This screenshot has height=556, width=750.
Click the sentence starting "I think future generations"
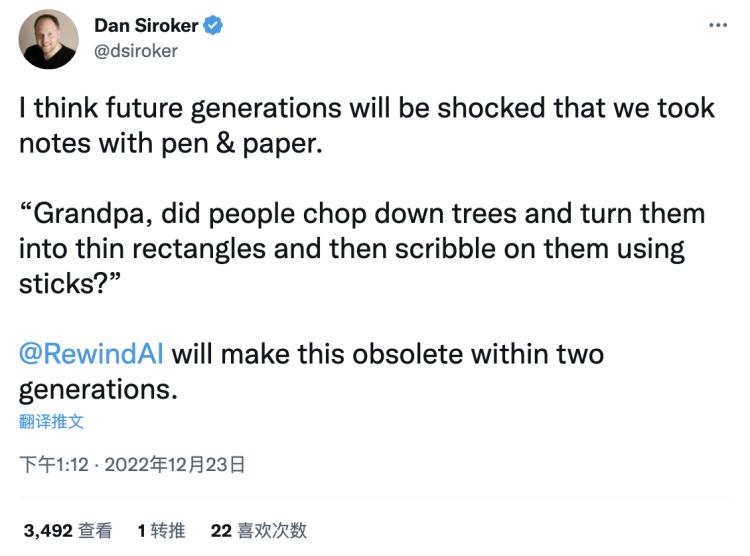tap(366, 108)
